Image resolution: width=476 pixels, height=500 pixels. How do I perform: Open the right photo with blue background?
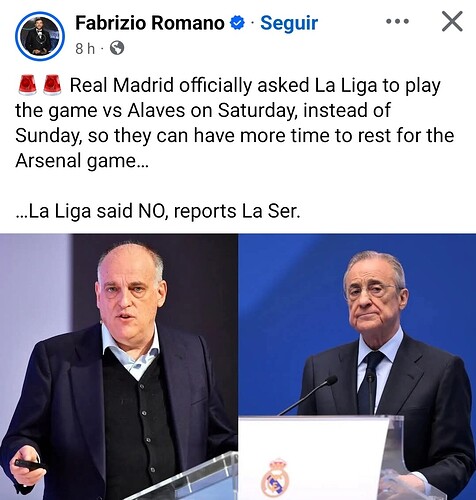pyautogui.click(x=357, y=367)
